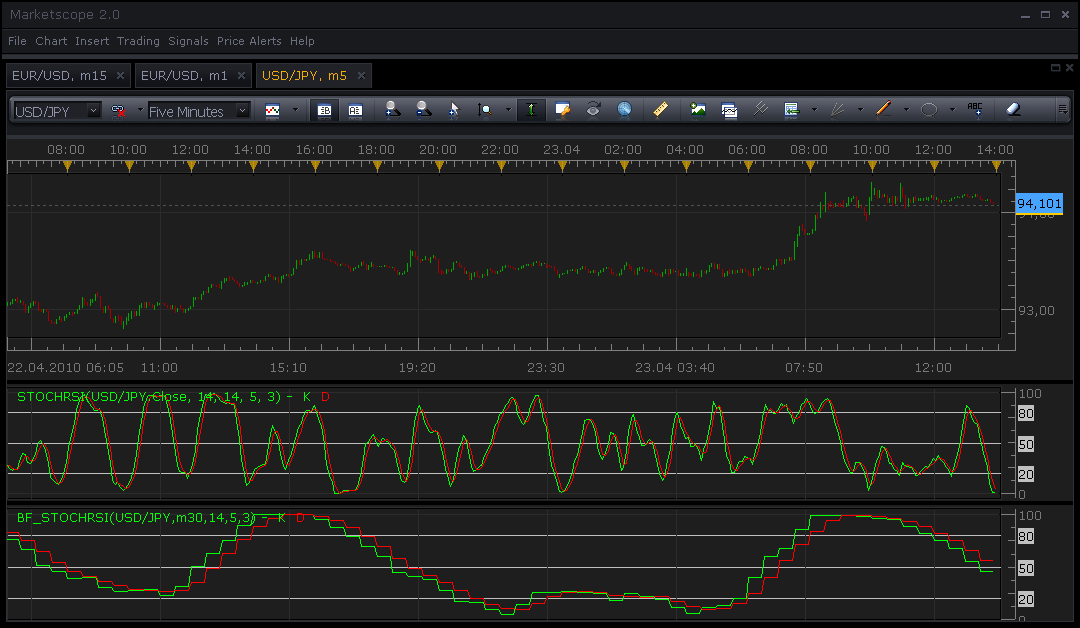Image resolution: width=1080 pixels, height=628 pixels.
Task: Select the yellow ruler measure tool
Action: click(661, 110)
